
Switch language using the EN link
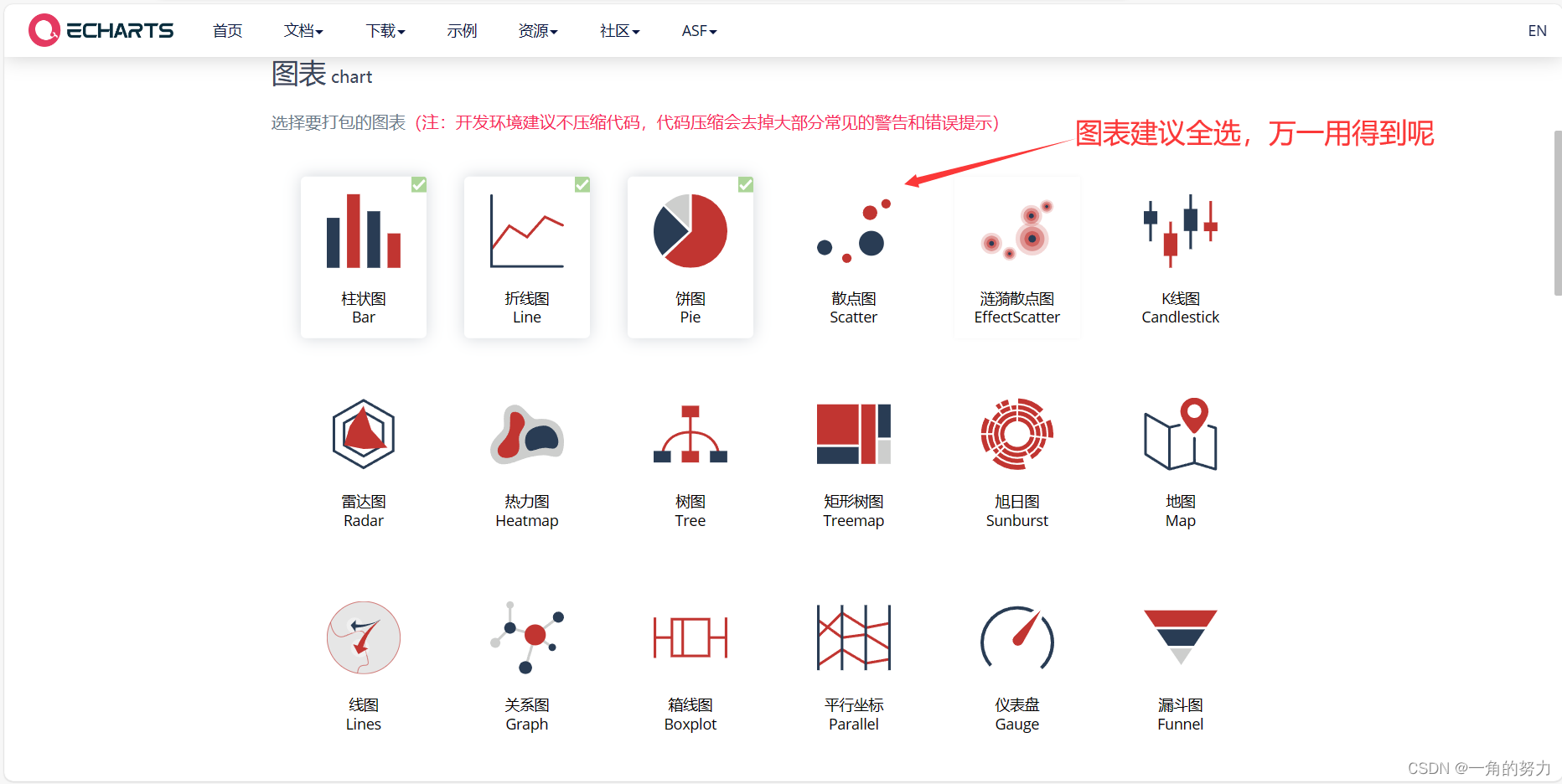pos(1537,30)
